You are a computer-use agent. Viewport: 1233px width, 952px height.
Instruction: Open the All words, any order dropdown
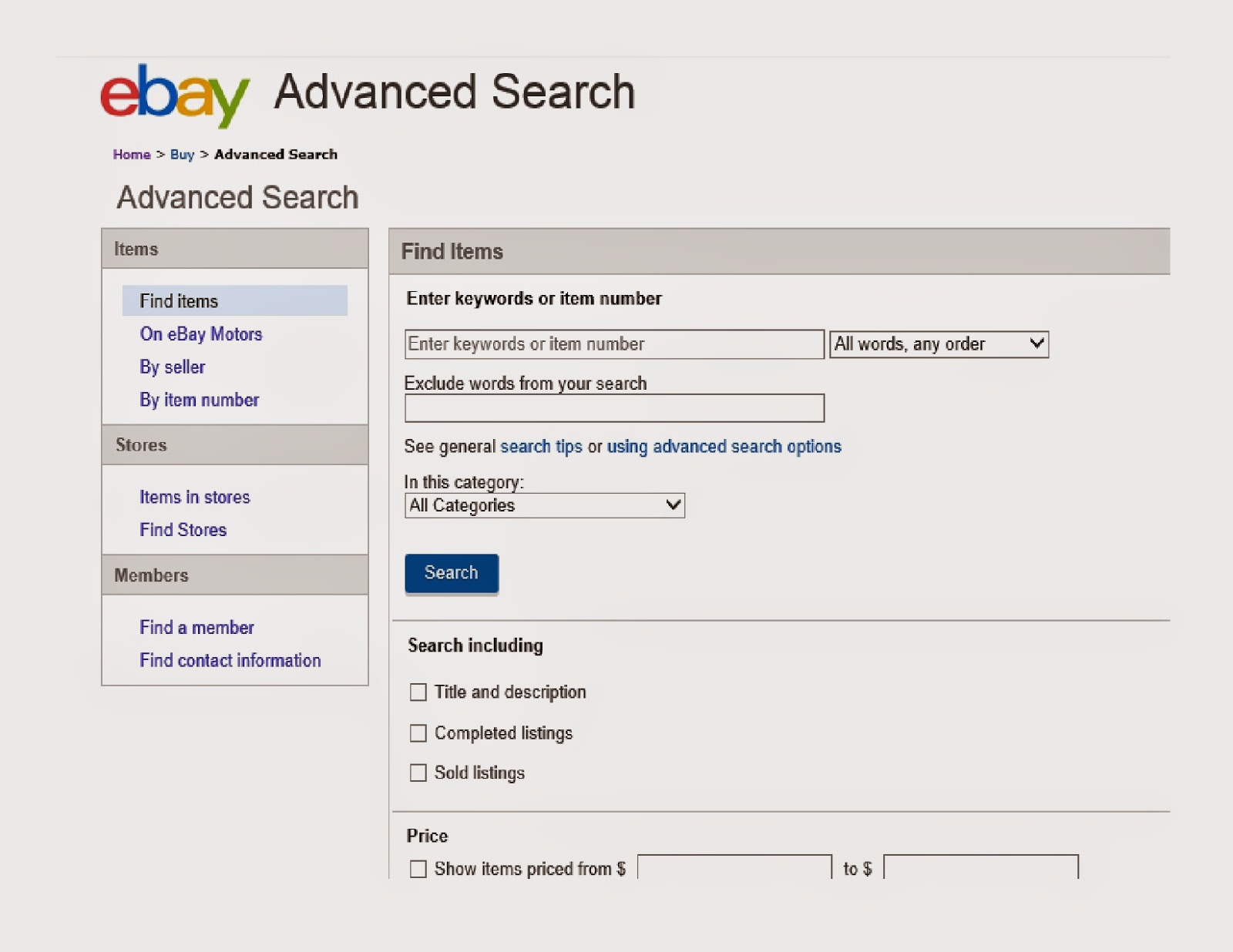point(937,344)
